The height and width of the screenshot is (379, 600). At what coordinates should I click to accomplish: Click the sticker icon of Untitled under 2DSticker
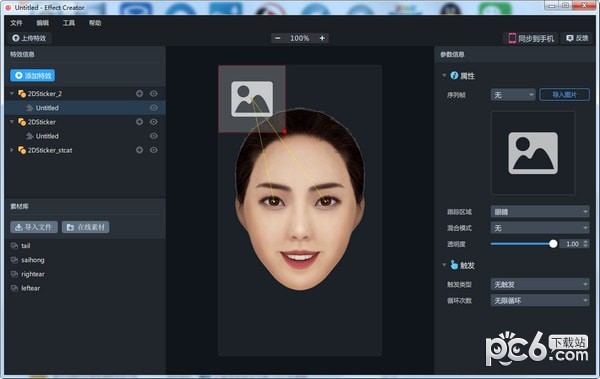[x=29, y=136]
